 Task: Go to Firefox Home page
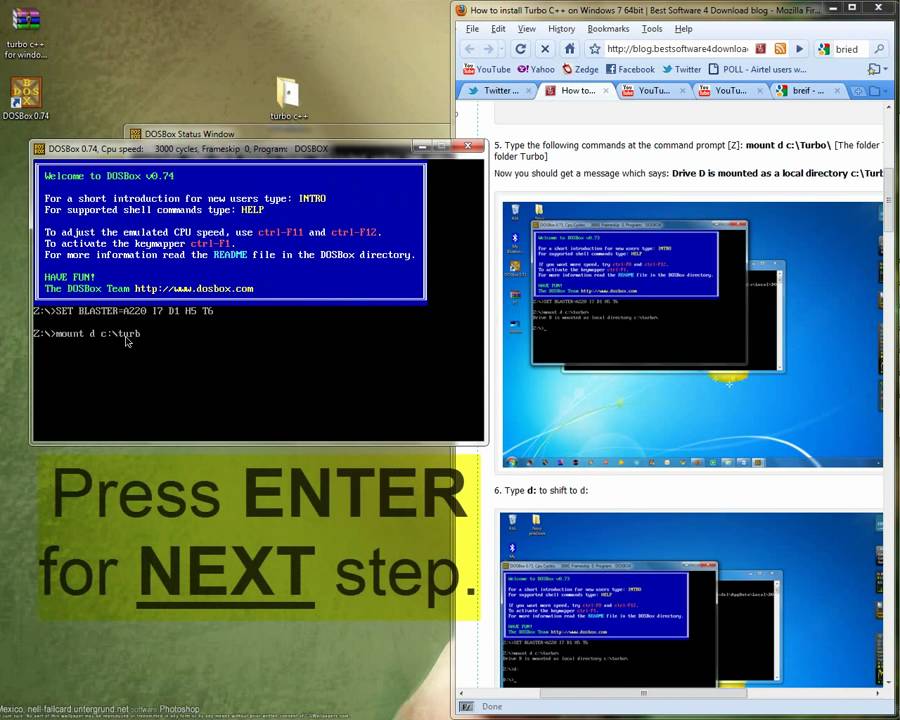point(569,49)
